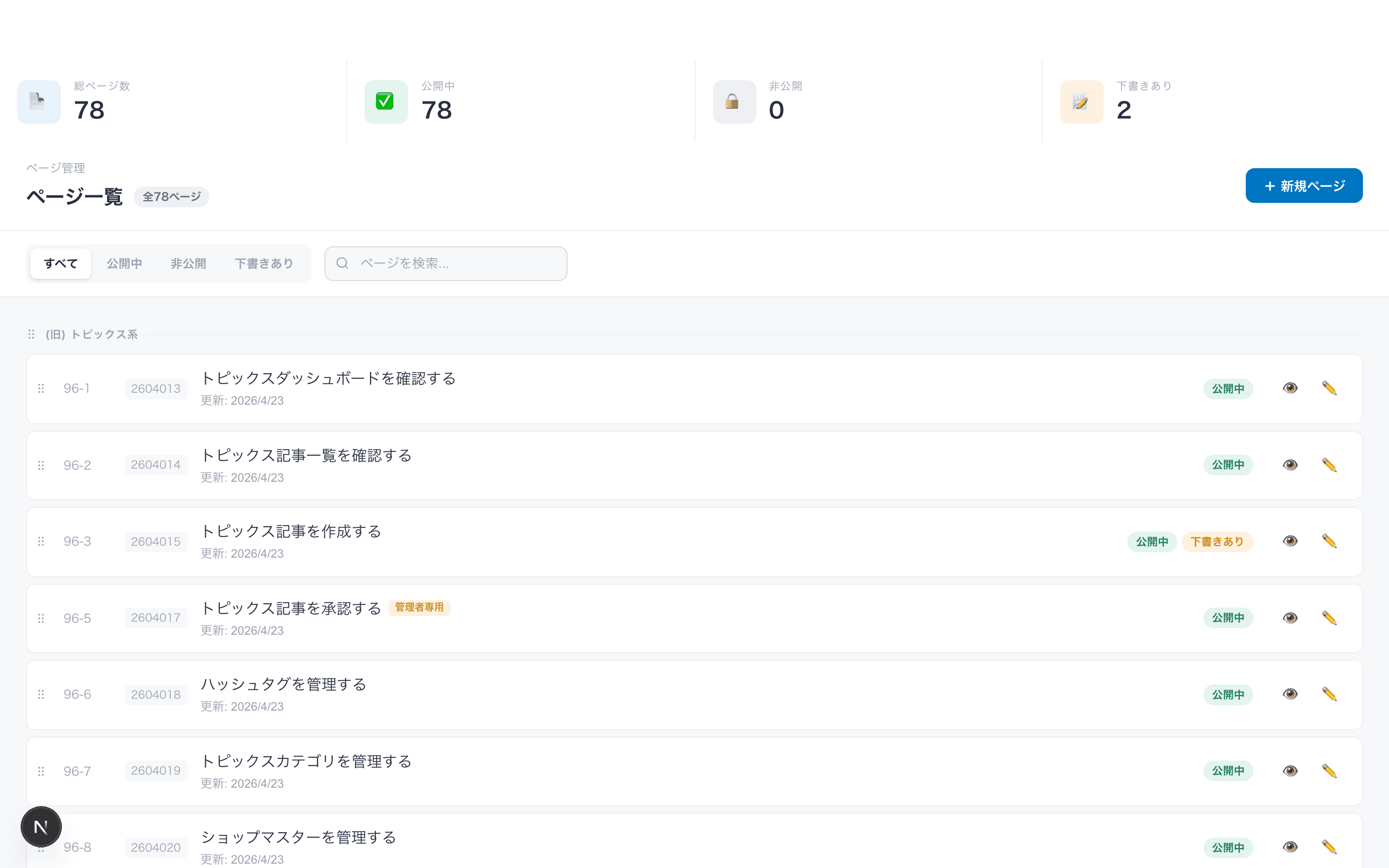Open トピックスカテゴリを管理する page
The image size is (1389, 868).
click(306, 761)
